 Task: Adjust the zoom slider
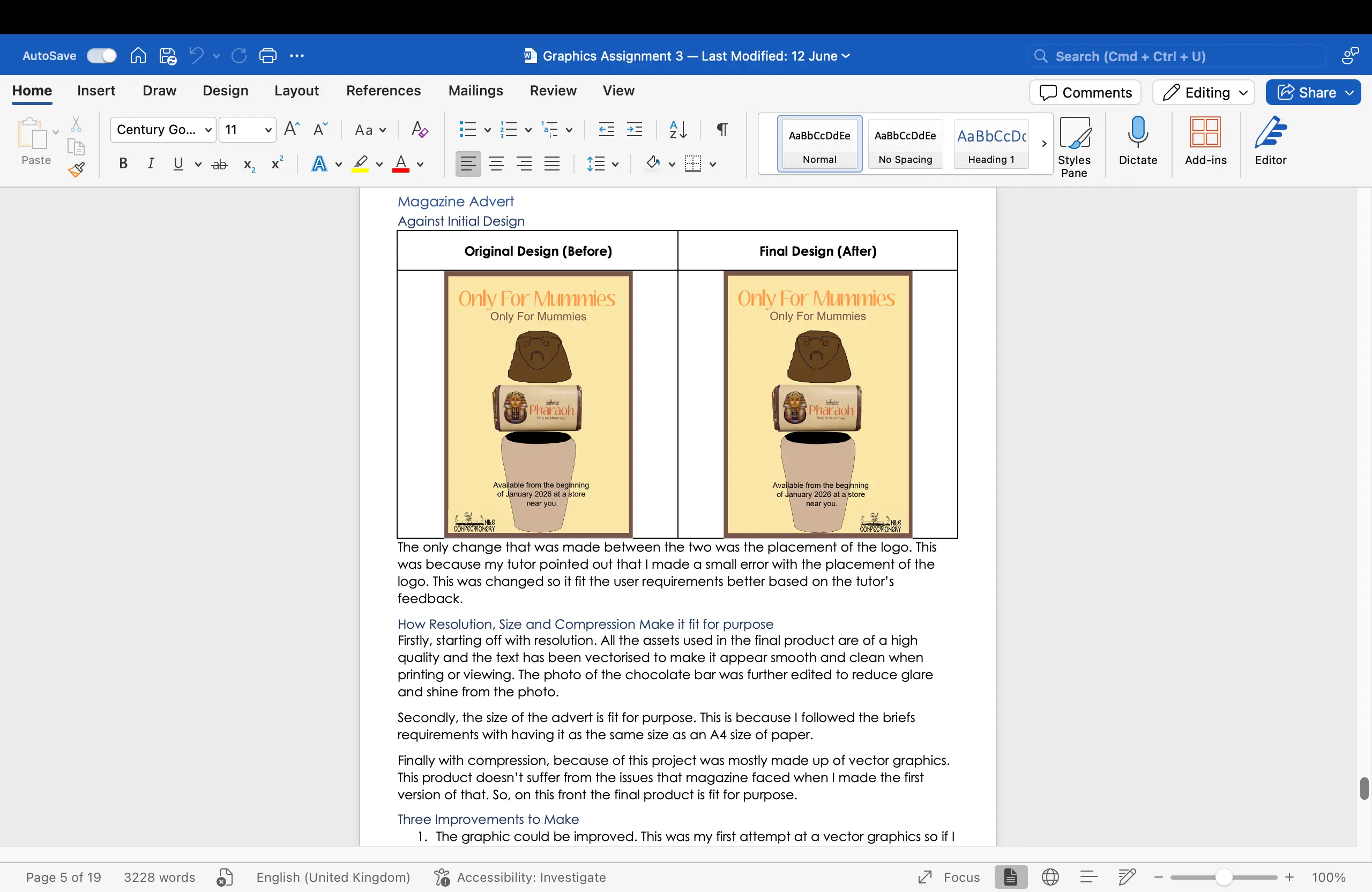(x=1223, y=877)
